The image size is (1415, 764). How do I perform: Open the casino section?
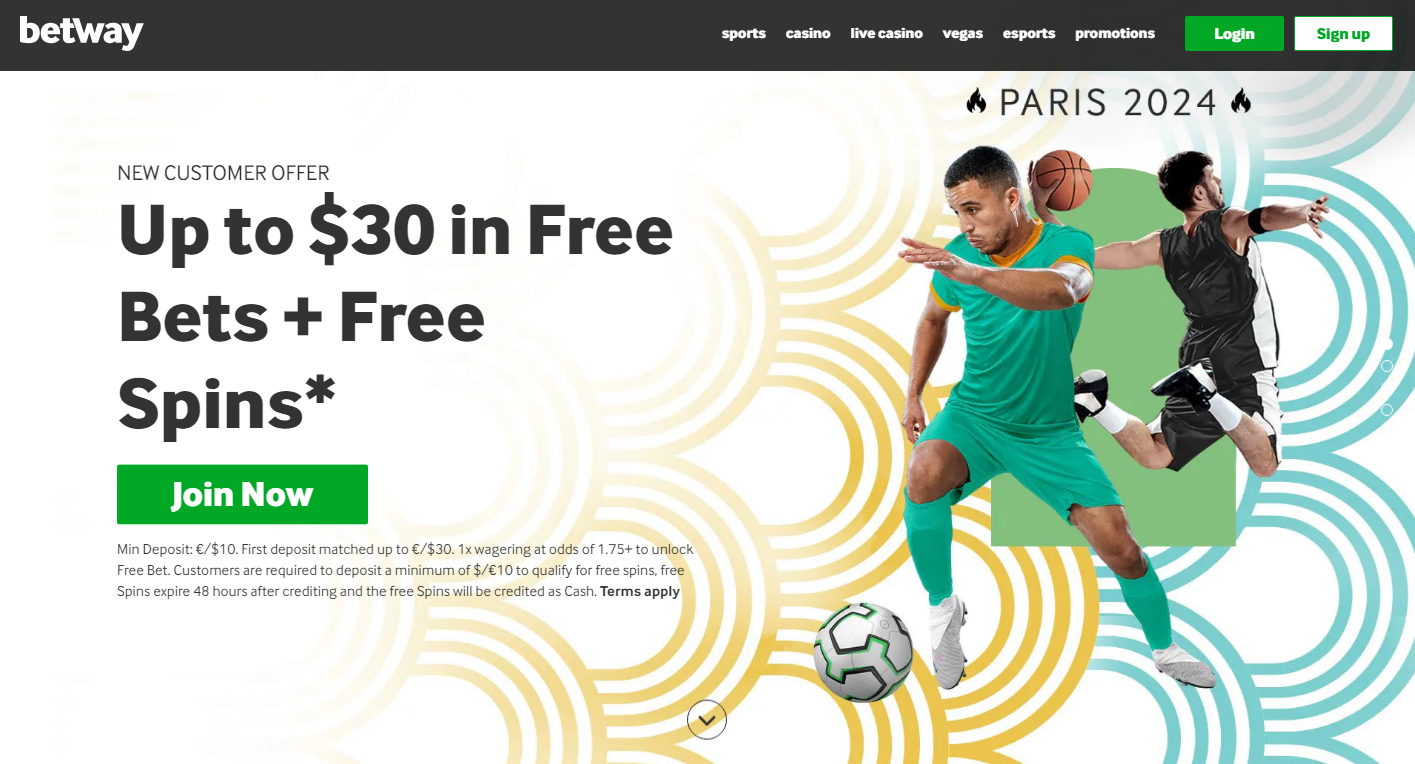(x=808, y=33)
